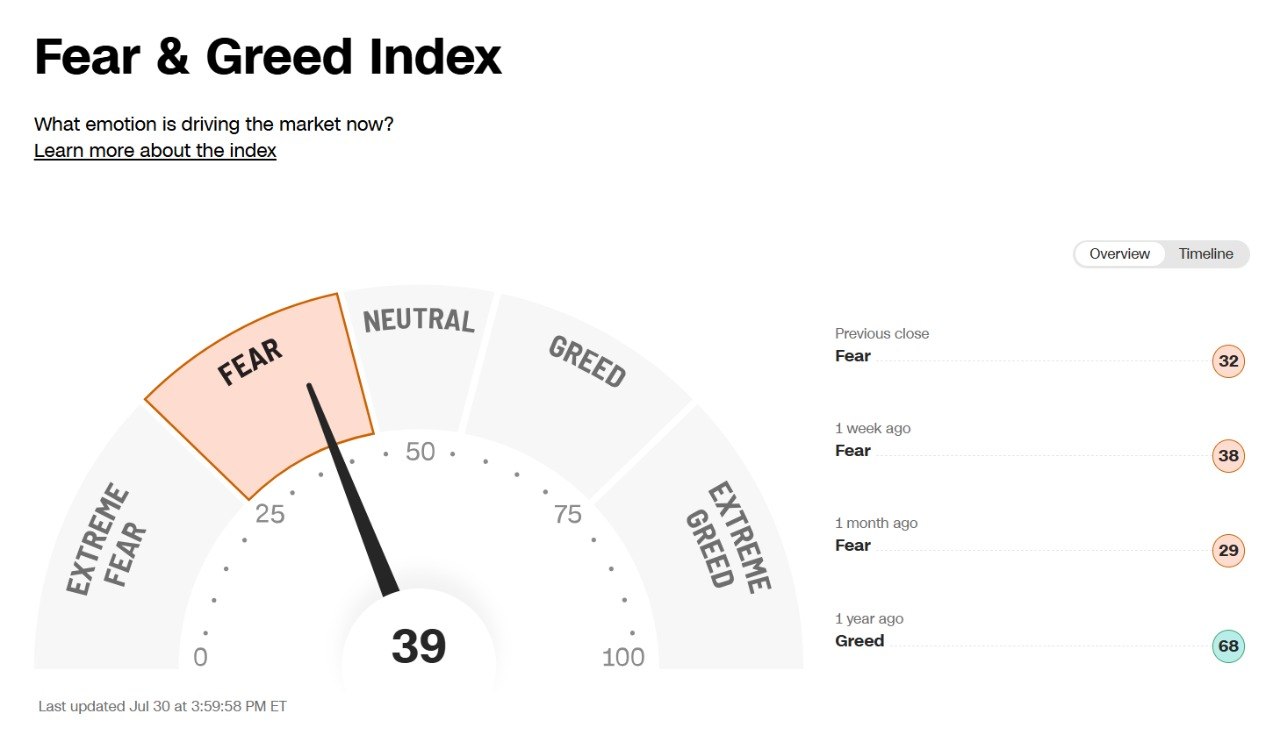Click the 1 year ago Greed label
The height and width of the screenshot is (742, 1280).
[x=860, y=641]
